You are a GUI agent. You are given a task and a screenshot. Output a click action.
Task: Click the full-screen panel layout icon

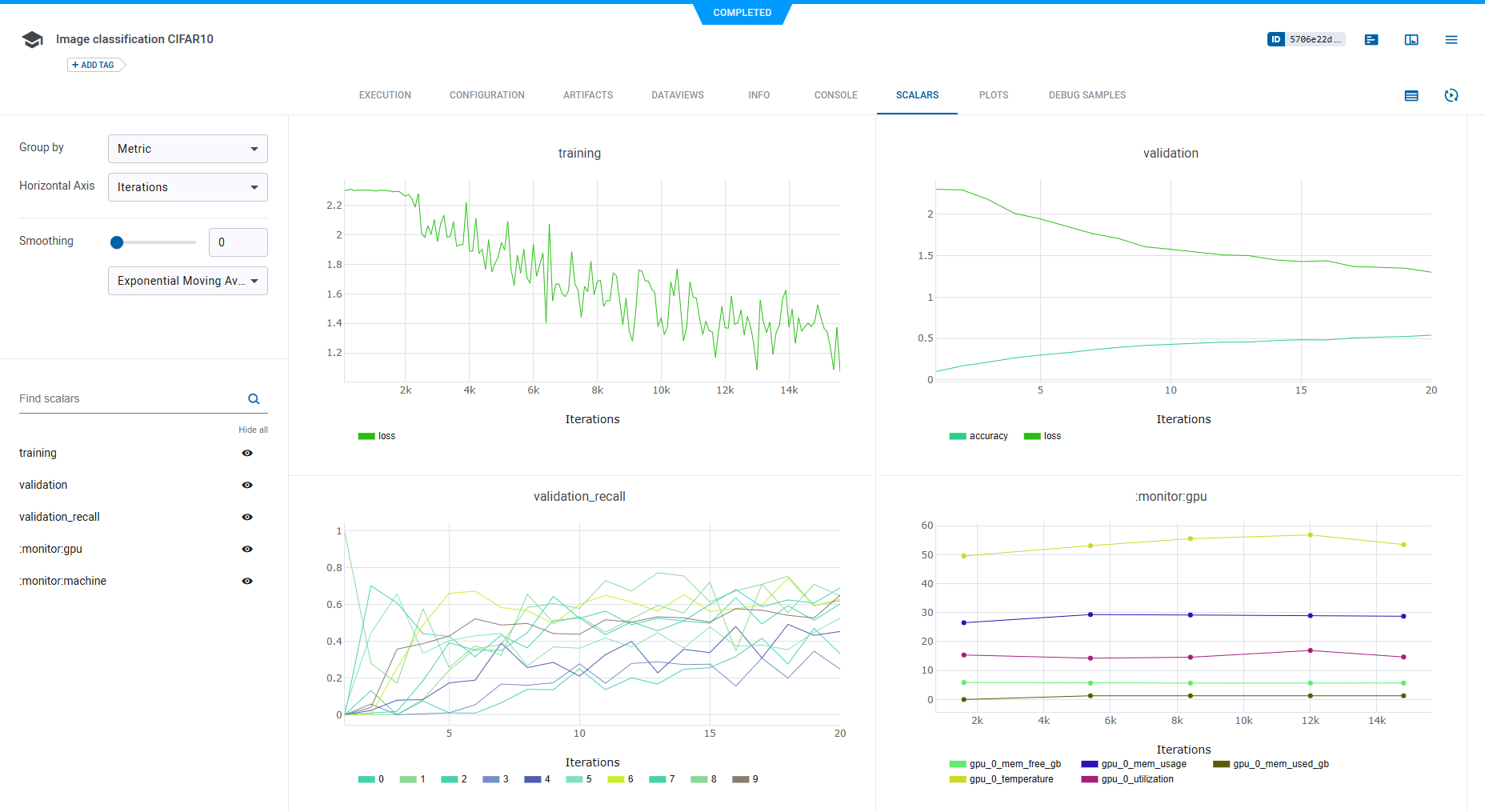[1411, 40]
